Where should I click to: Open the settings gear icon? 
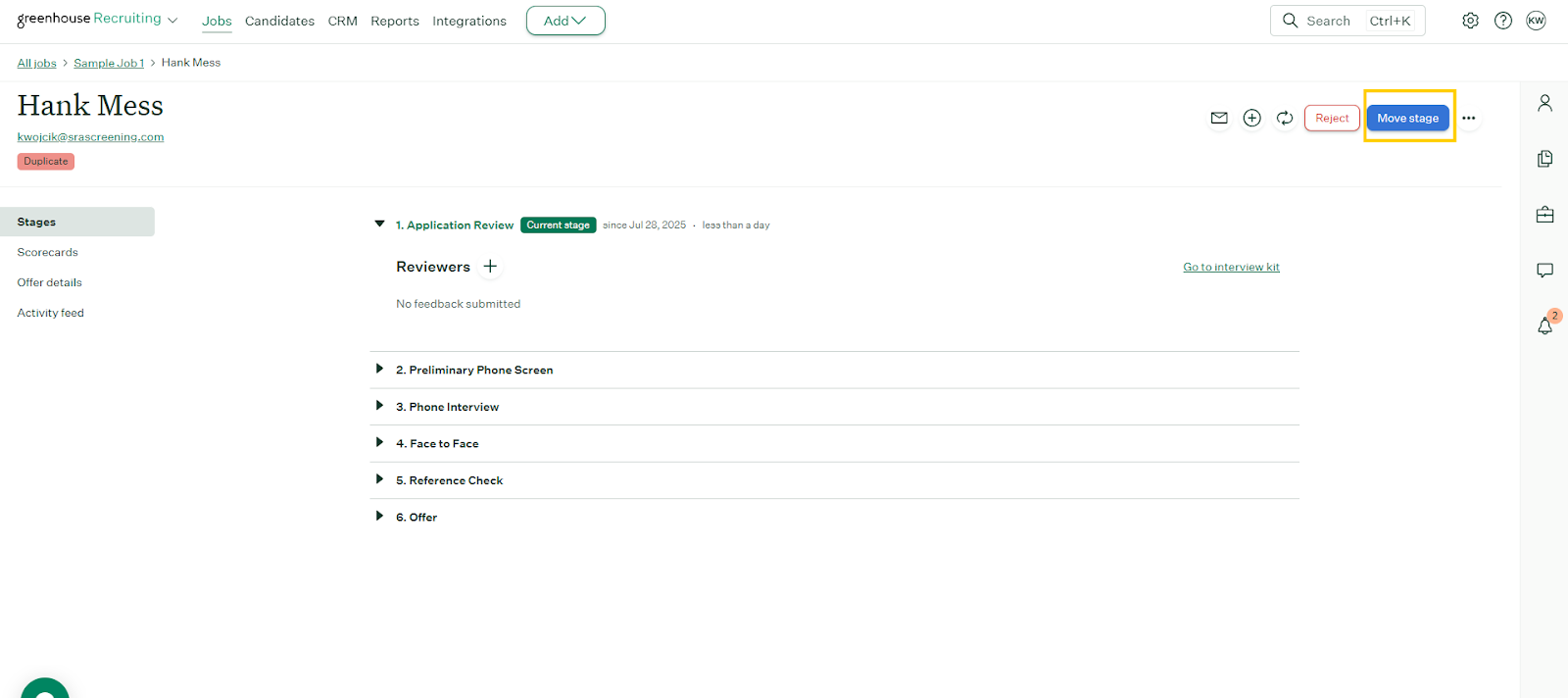(x=1470, y=21)
